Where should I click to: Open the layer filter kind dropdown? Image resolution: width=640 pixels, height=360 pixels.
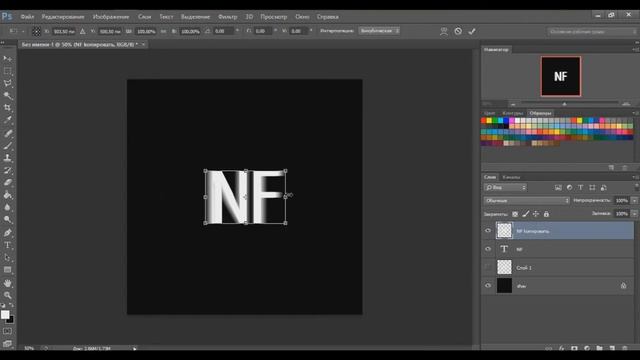(x=505, y=188)
